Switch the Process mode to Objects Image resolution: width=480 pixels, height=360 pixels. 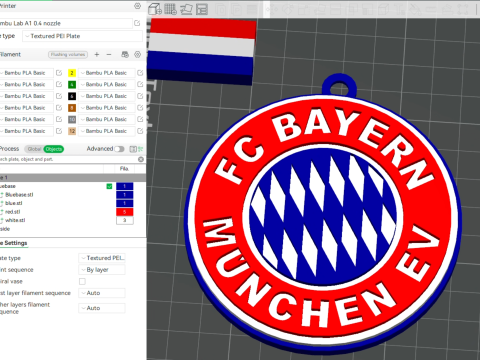coord(54,149)
